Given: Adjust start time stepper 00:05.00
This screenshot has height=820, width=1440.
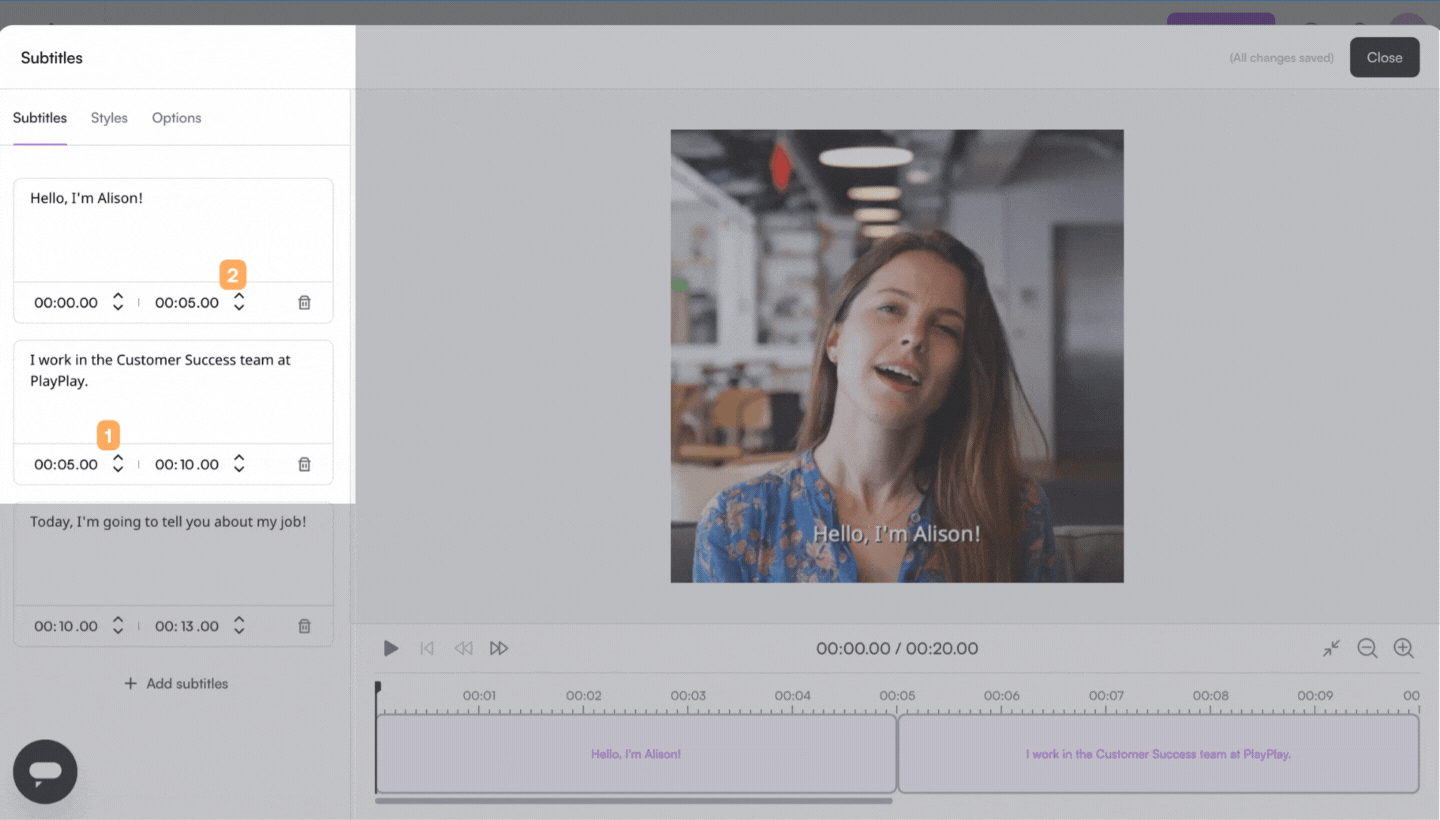Looking at the screenshot, I should tap(118, 464).
